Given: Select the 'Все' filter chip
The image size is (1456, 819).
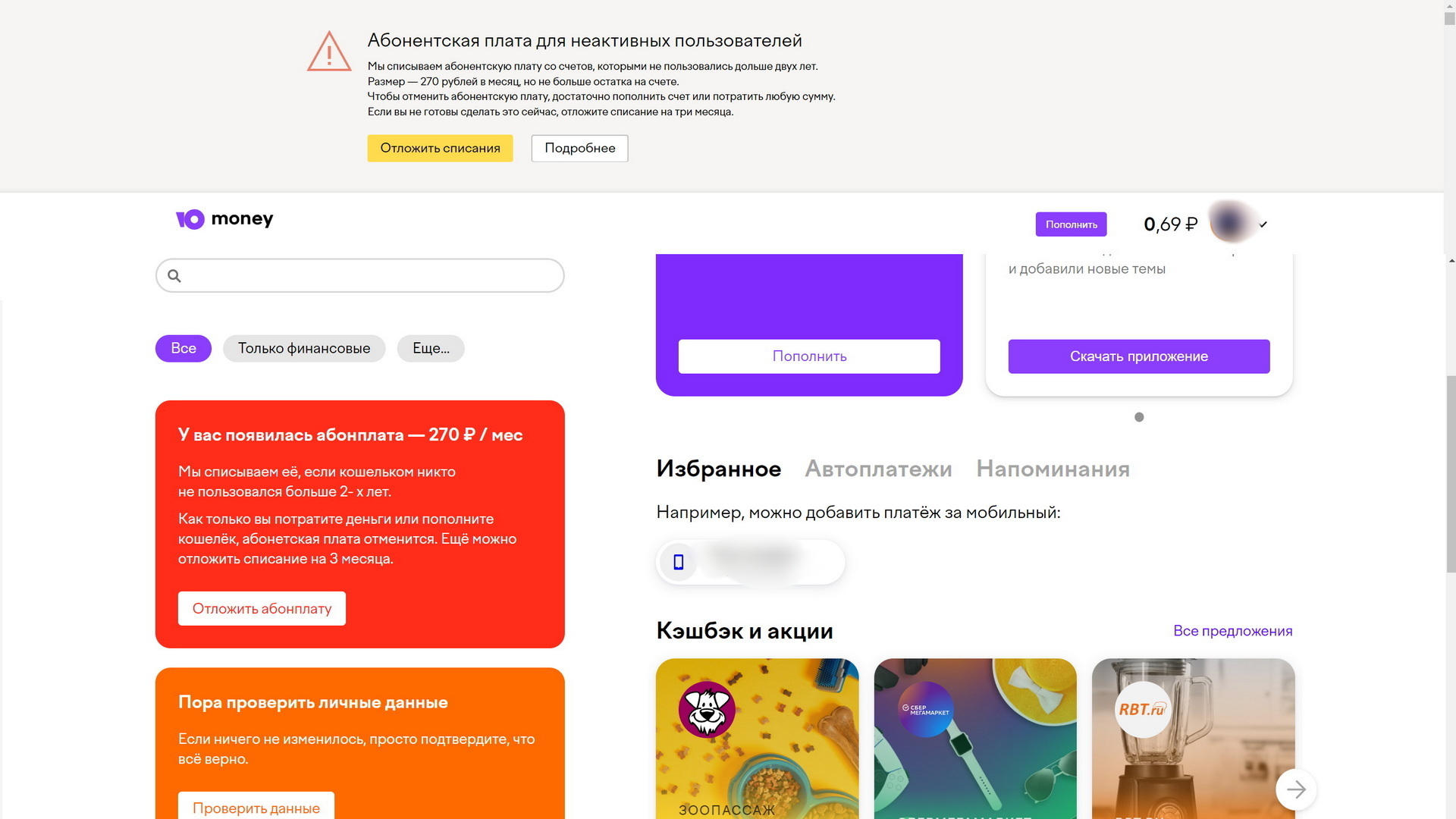Looking at the screenshot, I should 184,349.
